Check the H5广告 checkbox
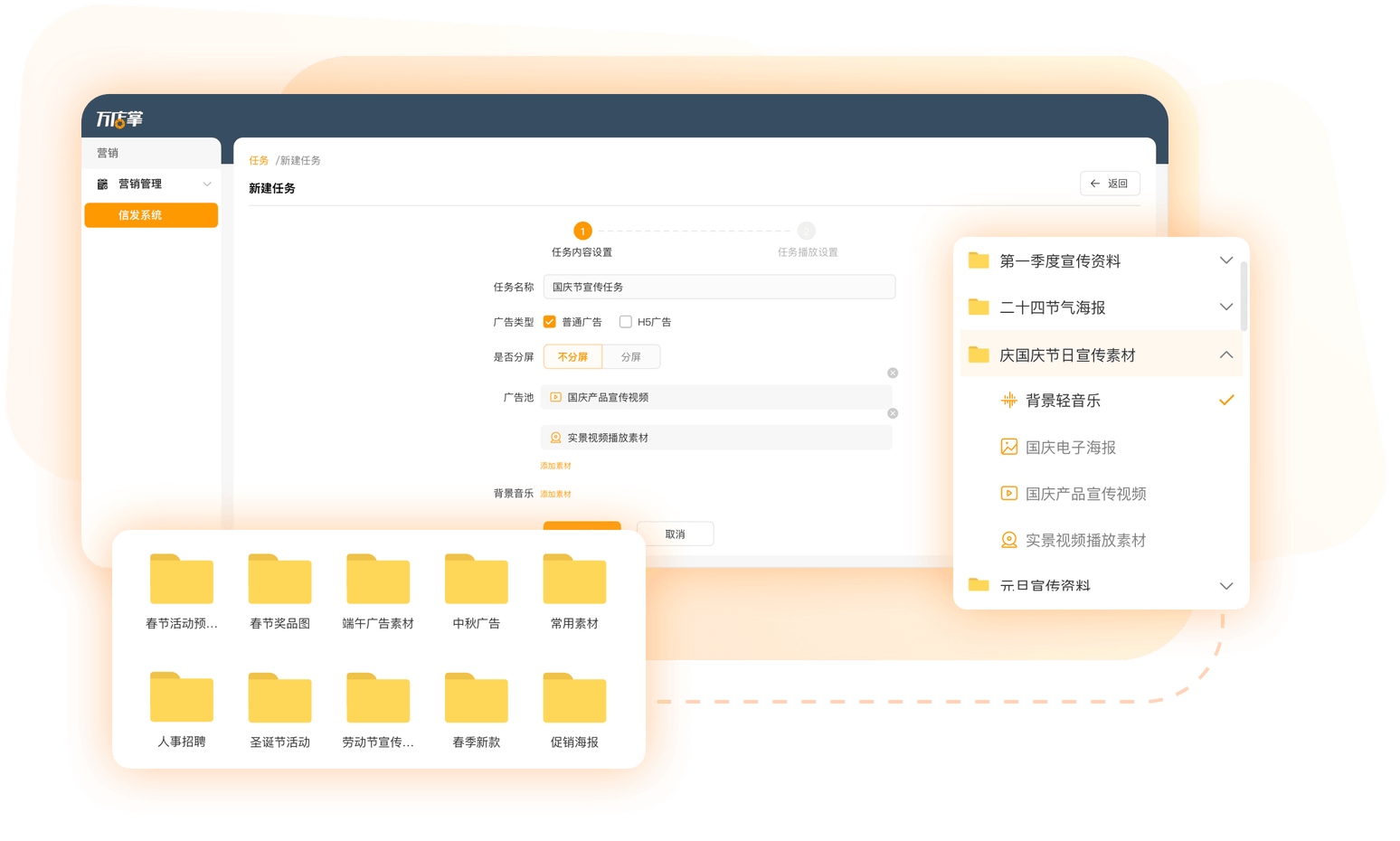 625,322
